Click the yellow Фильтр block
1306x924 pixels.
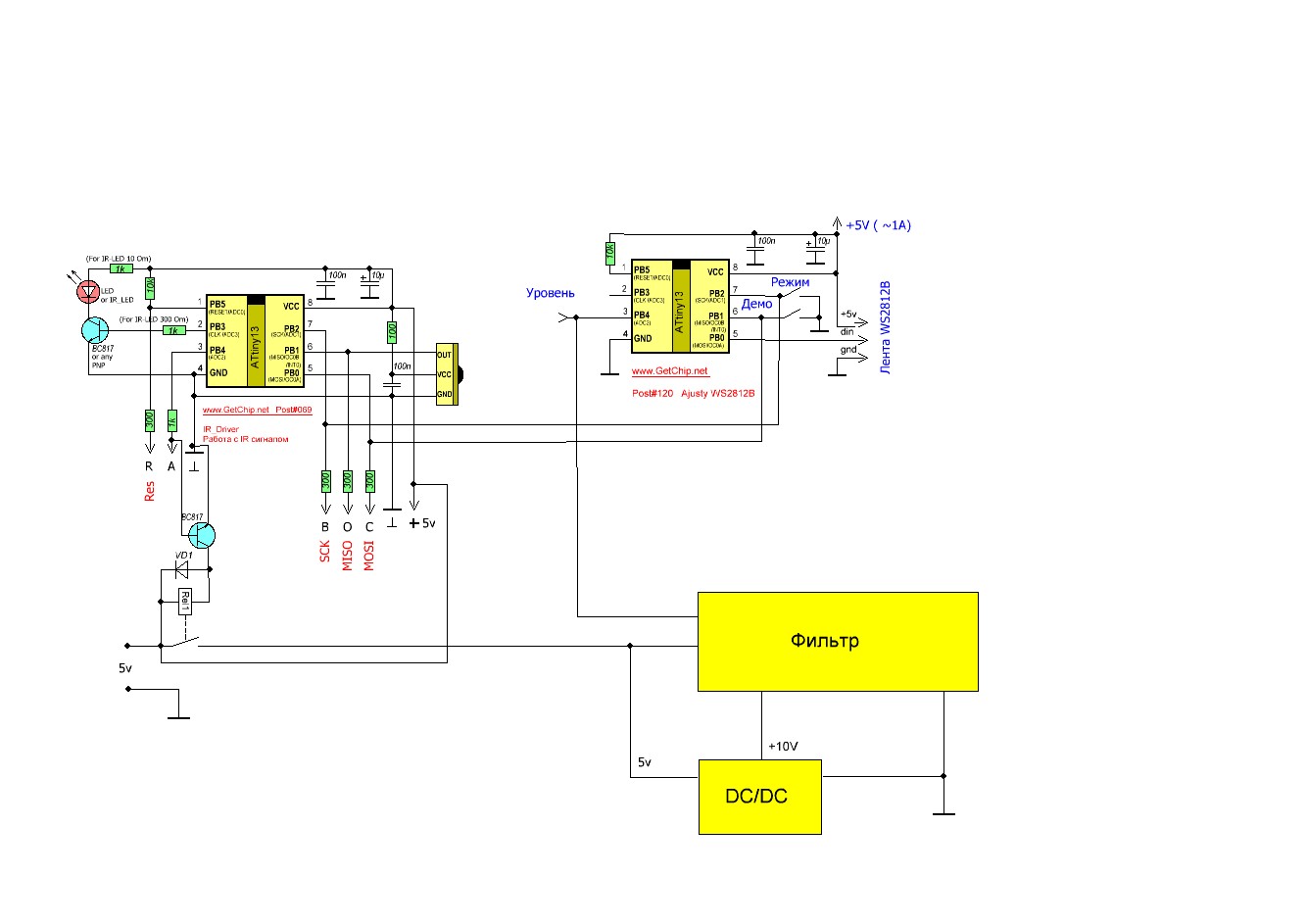click(838, 642)
